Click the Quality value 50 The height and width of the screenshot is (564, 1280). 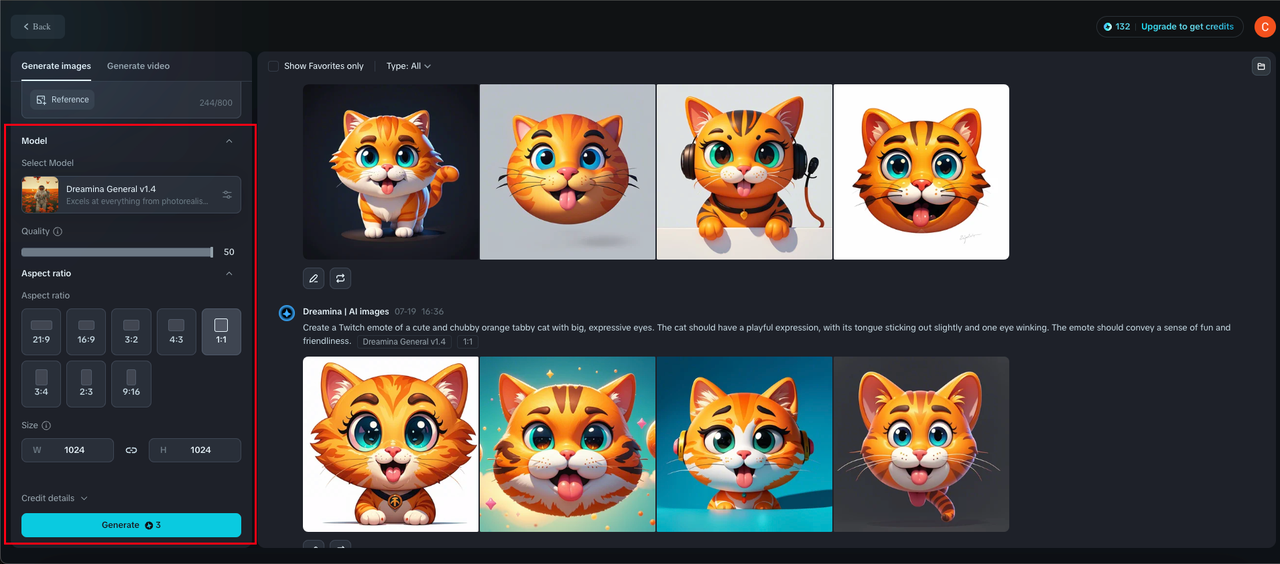(x=229, y=252)
